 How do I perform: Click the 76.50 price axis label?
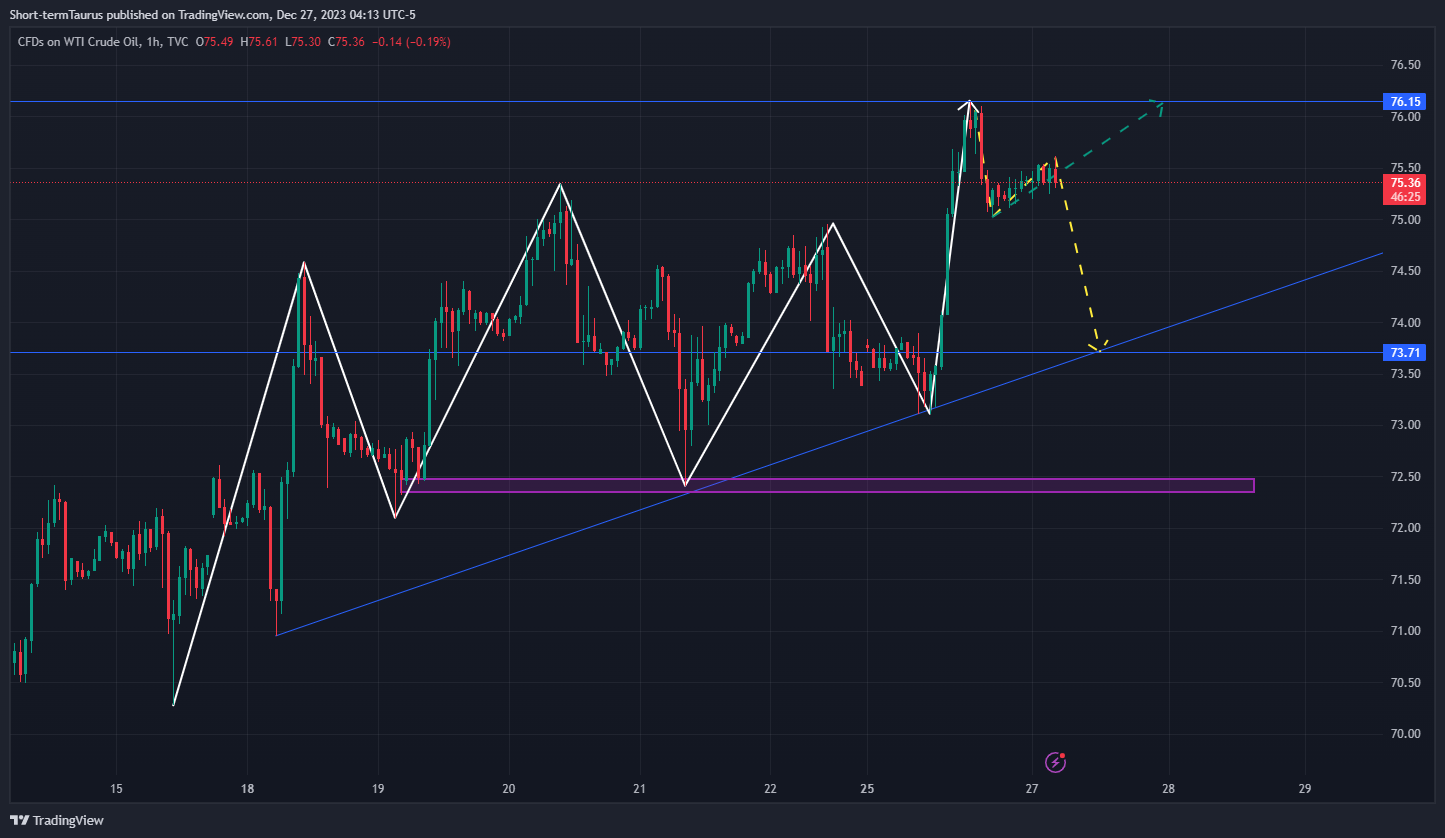[1405, 65]
